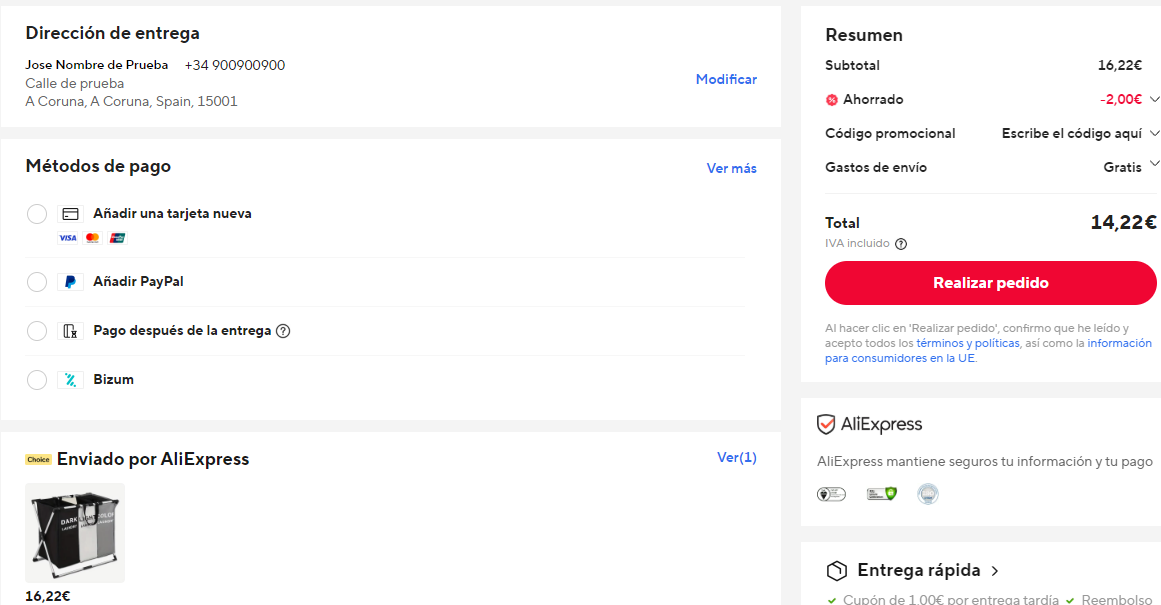Open the términos y políticas link
1161x605 pixels.
[x=967, y=343]
